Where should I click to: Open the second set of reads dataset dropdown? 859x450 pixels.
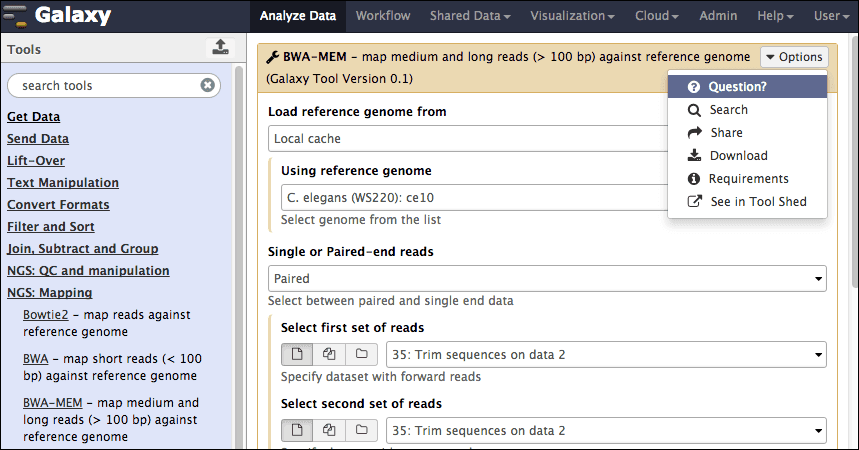point(606,431)
